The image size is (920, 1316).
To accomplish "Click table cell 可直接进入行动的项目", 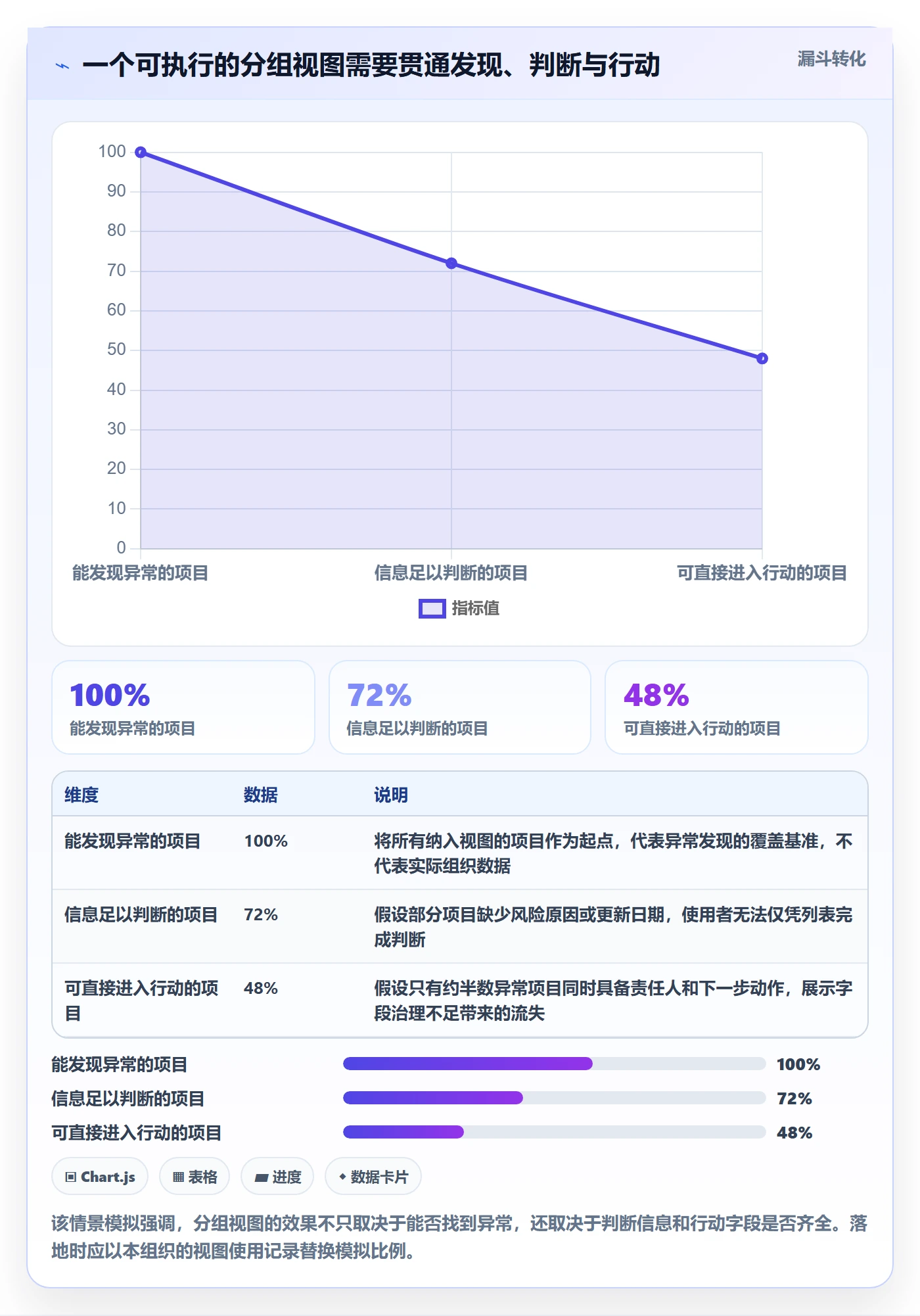I will tap(141, 1000).
